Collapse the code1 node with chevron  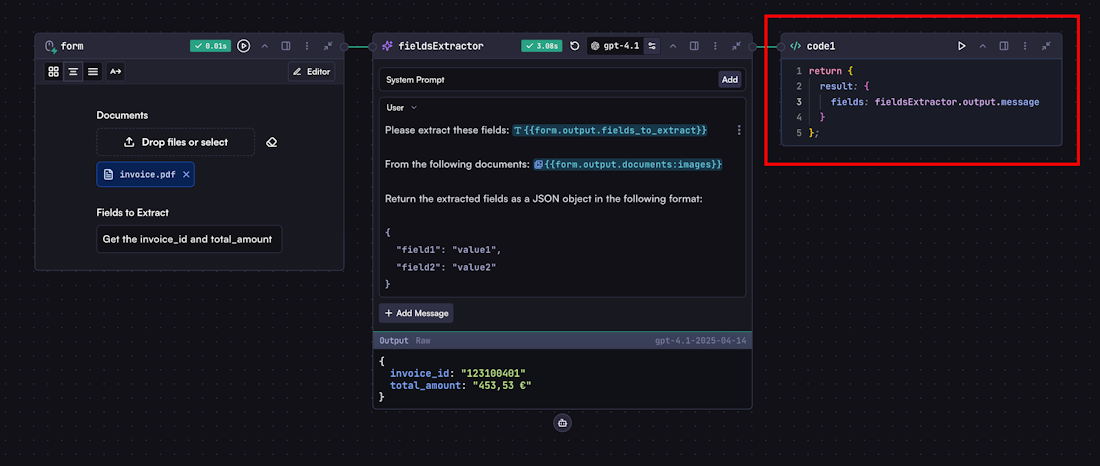pyautogui.click(x=983, y=46)
